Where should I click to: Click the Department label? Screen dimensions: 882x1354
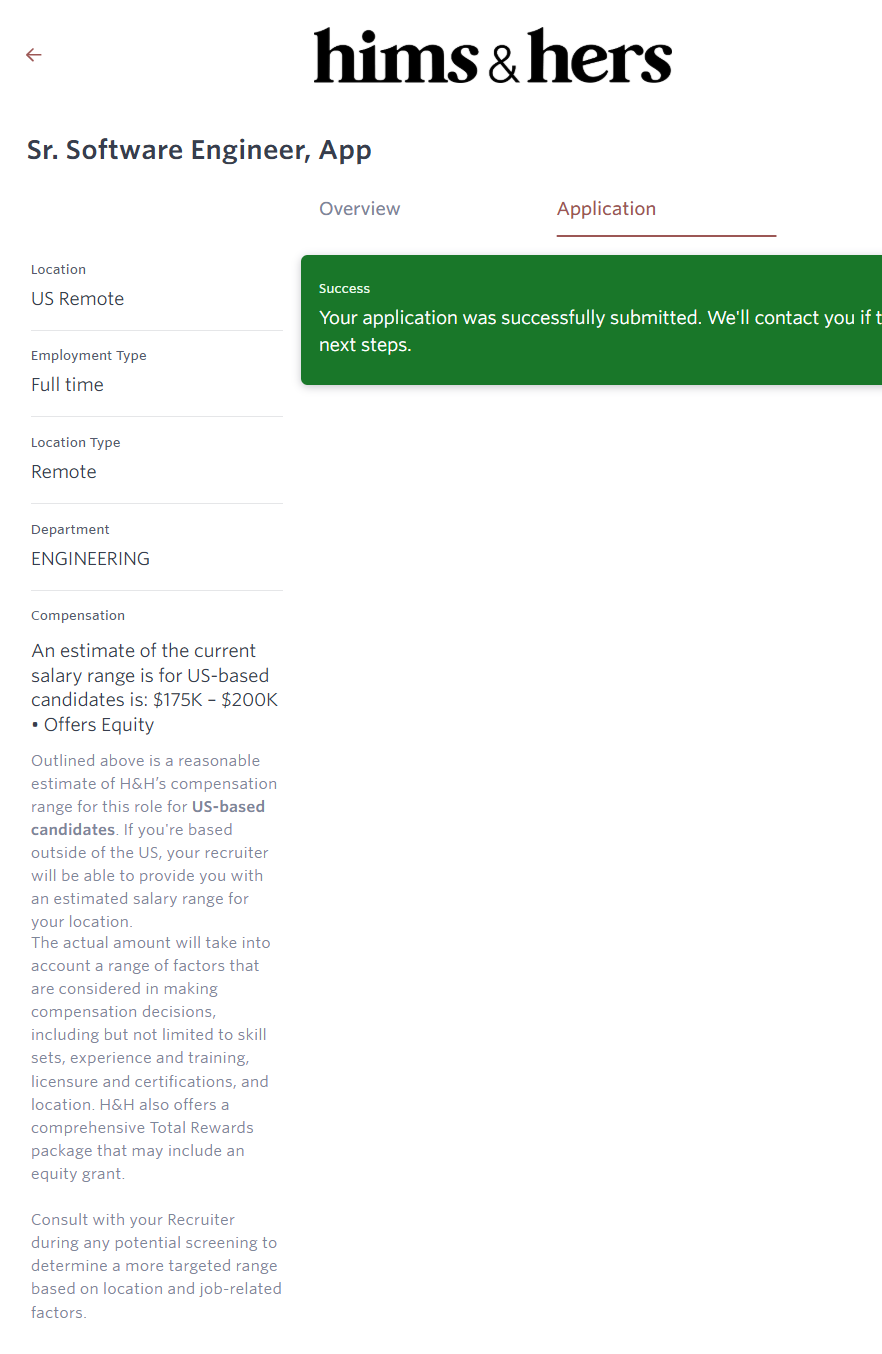pos(70,530)
